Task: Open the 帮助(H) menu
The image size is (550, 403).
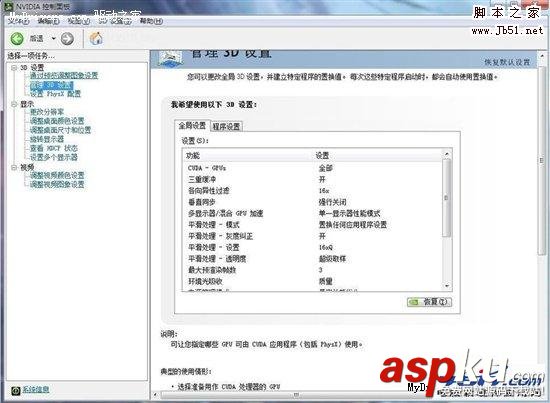Action: (x=151, y=21)
